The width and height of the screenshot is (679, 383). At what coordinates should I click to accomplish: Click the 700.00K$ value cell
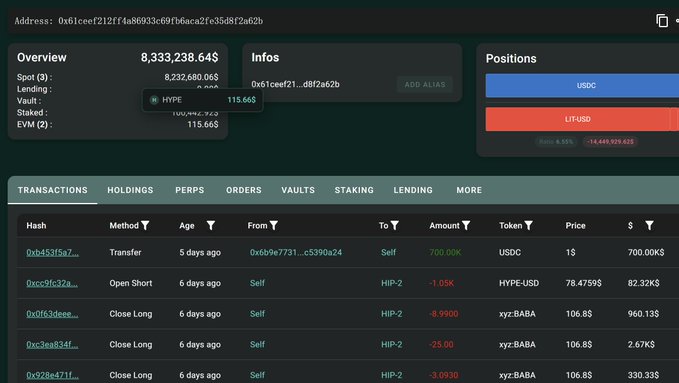coord(646,252)
